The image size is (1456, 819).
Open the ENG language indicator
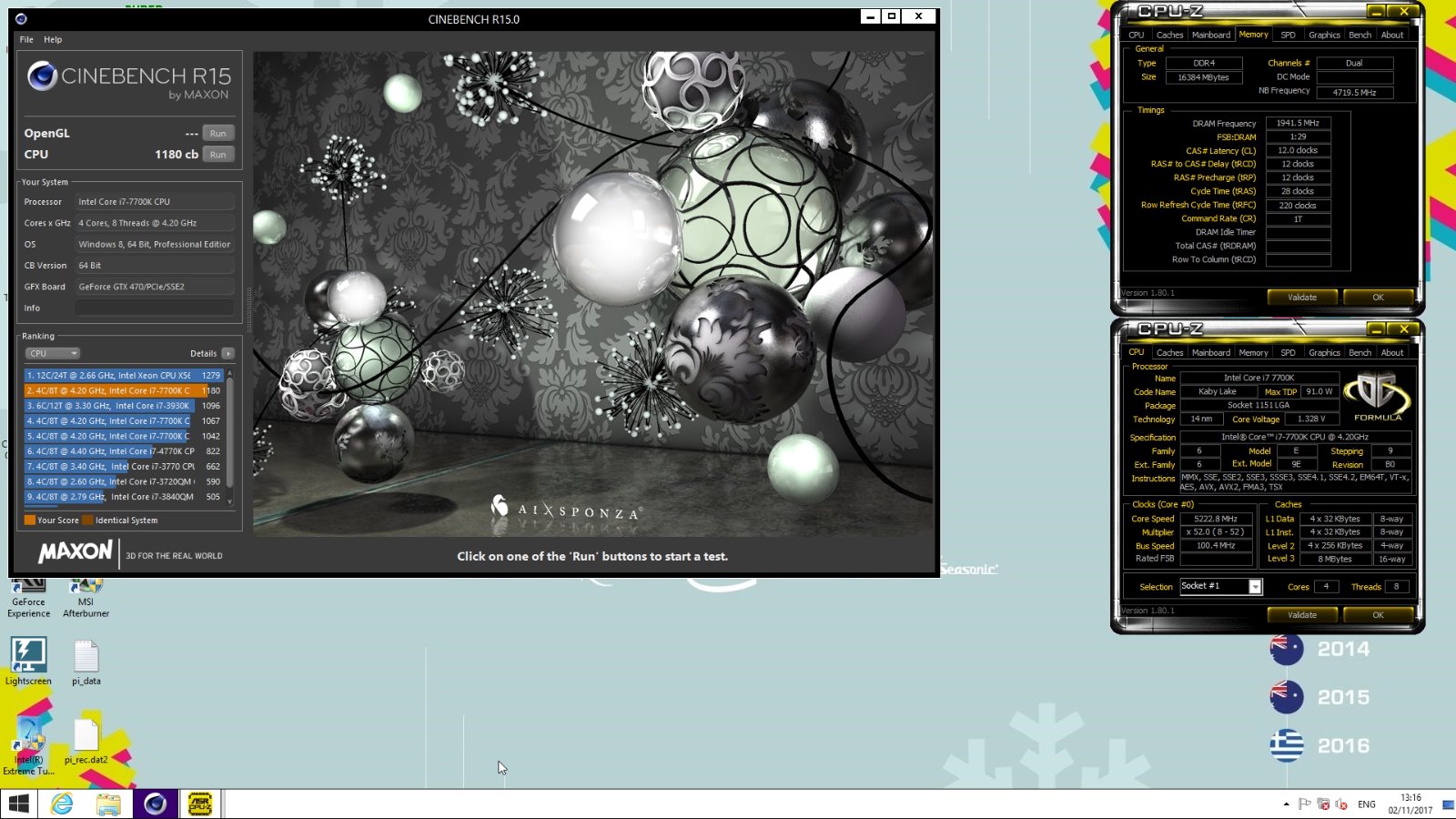pos(1367,804)
